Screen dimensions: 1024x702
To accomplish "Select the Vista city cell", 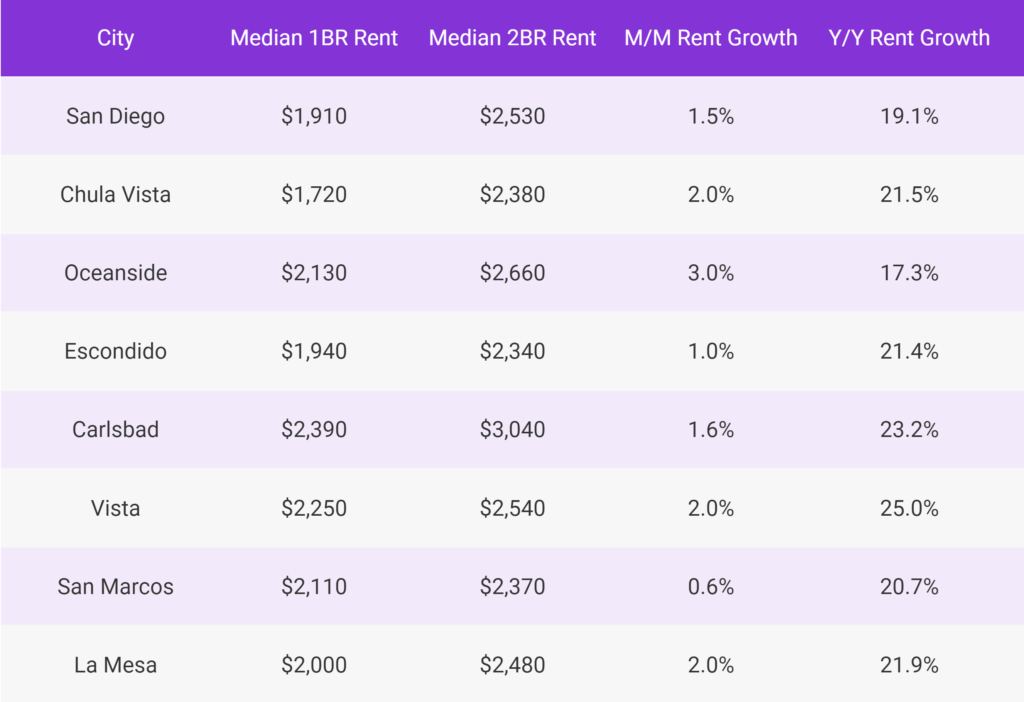I will (x=115, y=509).
